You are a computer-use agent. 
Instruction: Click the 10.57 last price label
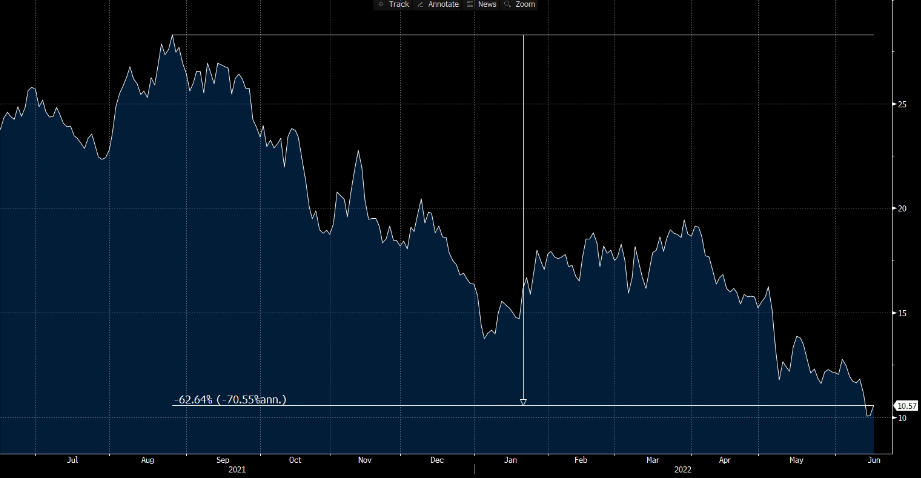coord(906,406)
